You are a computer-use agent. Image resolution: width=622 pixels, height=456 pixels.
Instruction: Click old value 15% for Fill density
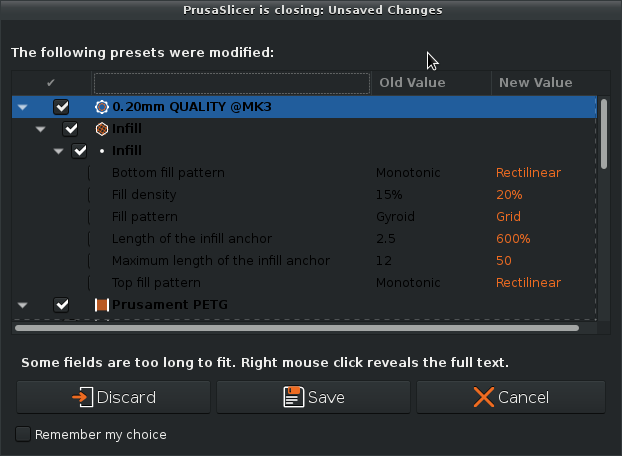389,195
